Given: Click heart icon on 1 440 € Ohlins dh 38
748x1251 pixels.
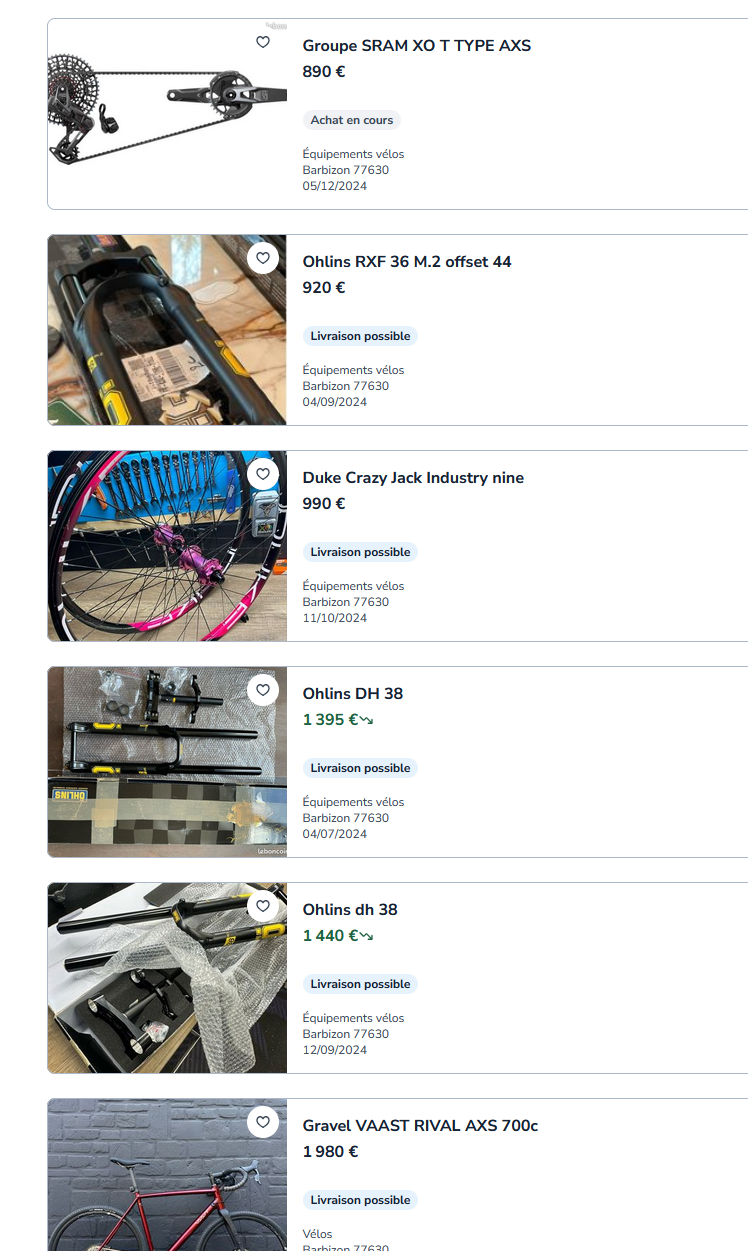Looking at the screenshot, I should (x=263, y=906).
